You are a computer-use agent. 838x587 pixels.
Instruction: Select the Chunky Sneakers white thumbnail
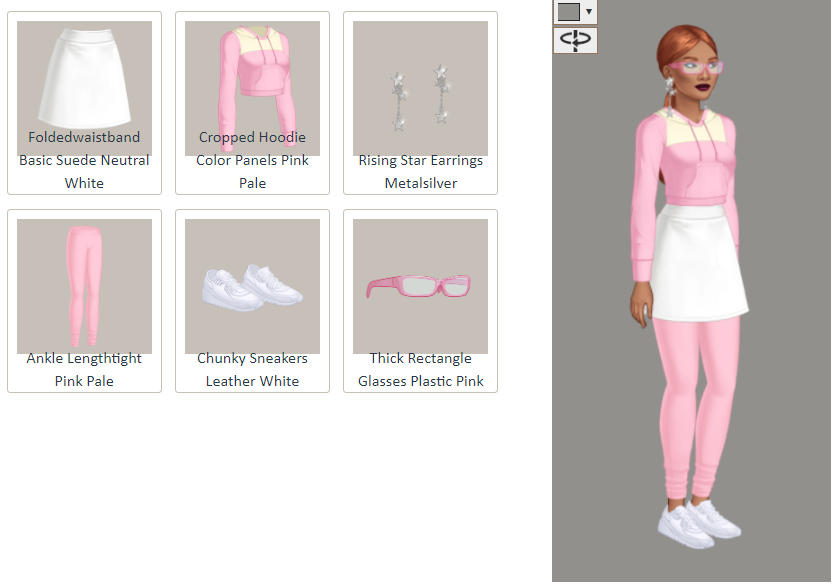[x=252, y=286]
